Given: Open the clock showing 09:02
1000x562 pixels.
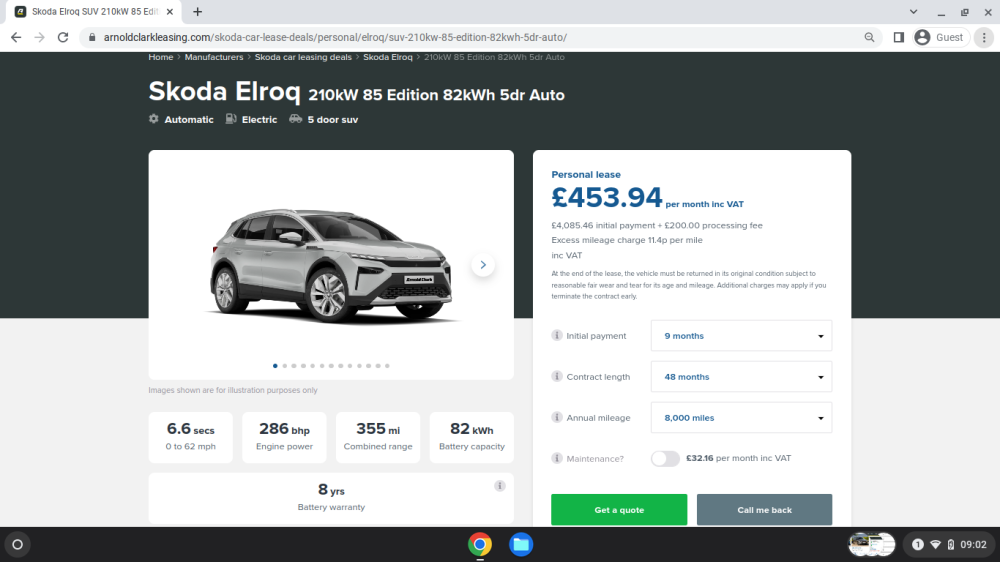Looking at the screenshot, I should 973,544.
